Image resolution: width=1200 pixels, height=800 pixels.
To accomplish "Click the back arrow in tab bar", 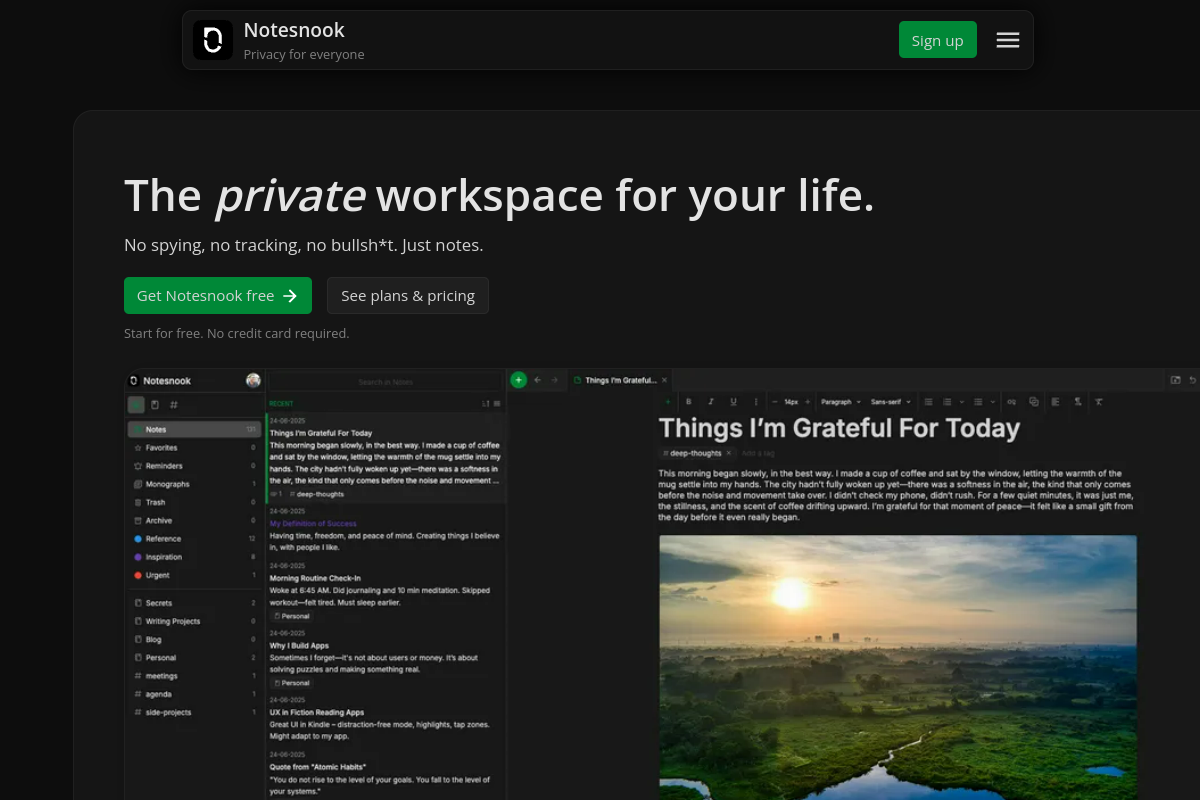I will pyautogui.click(x=537, y=380).
